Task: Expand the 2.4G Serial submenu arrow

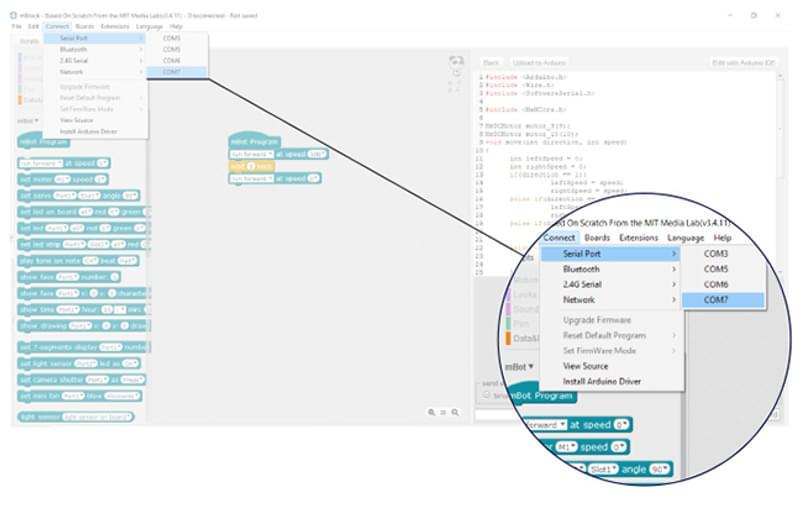Action: [x=141, y=61]
